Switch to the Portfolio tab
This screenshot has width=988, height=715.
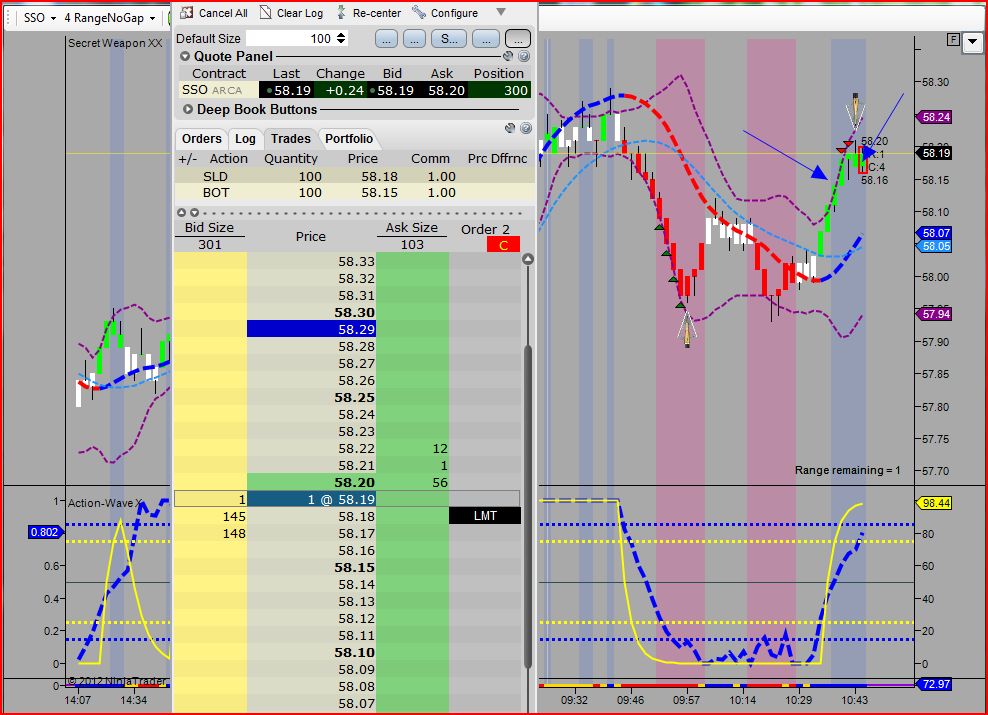click(349, 139)
